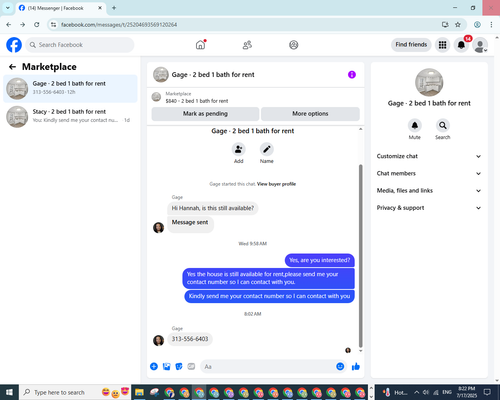The width and height of the screenshot is (500, 400).
Task: Expand Chat members section
Action: 429,173
